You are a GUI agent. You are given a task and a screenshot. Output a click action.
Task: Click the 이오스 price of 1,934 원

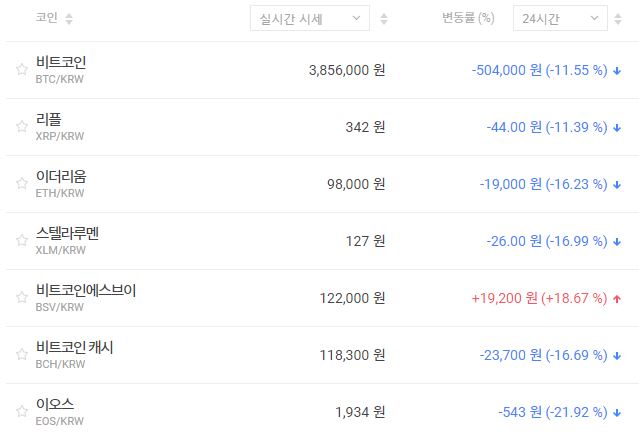pos(360,412)
